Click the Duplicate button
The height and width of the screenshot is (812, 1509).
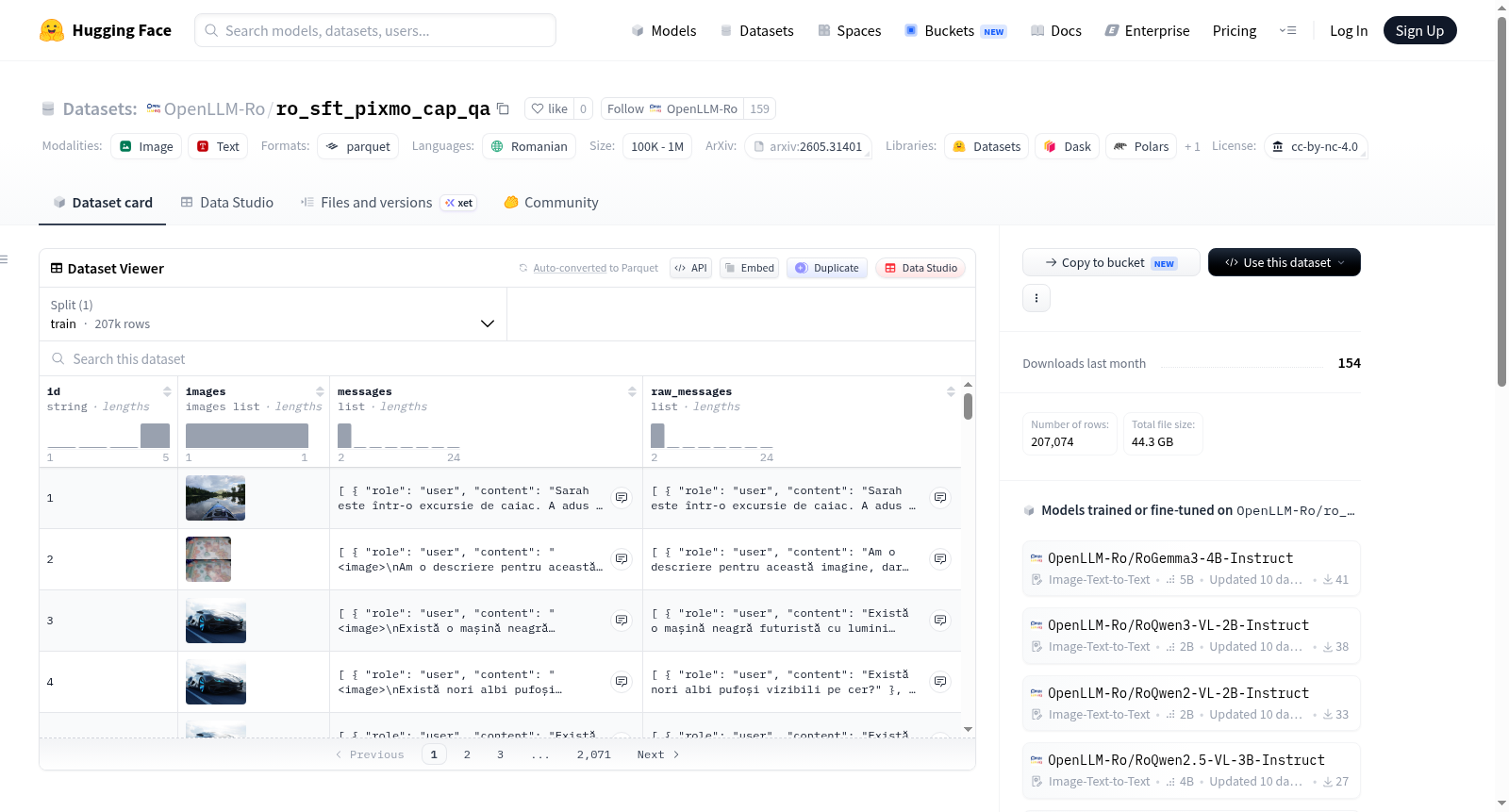tap(827, 268)
